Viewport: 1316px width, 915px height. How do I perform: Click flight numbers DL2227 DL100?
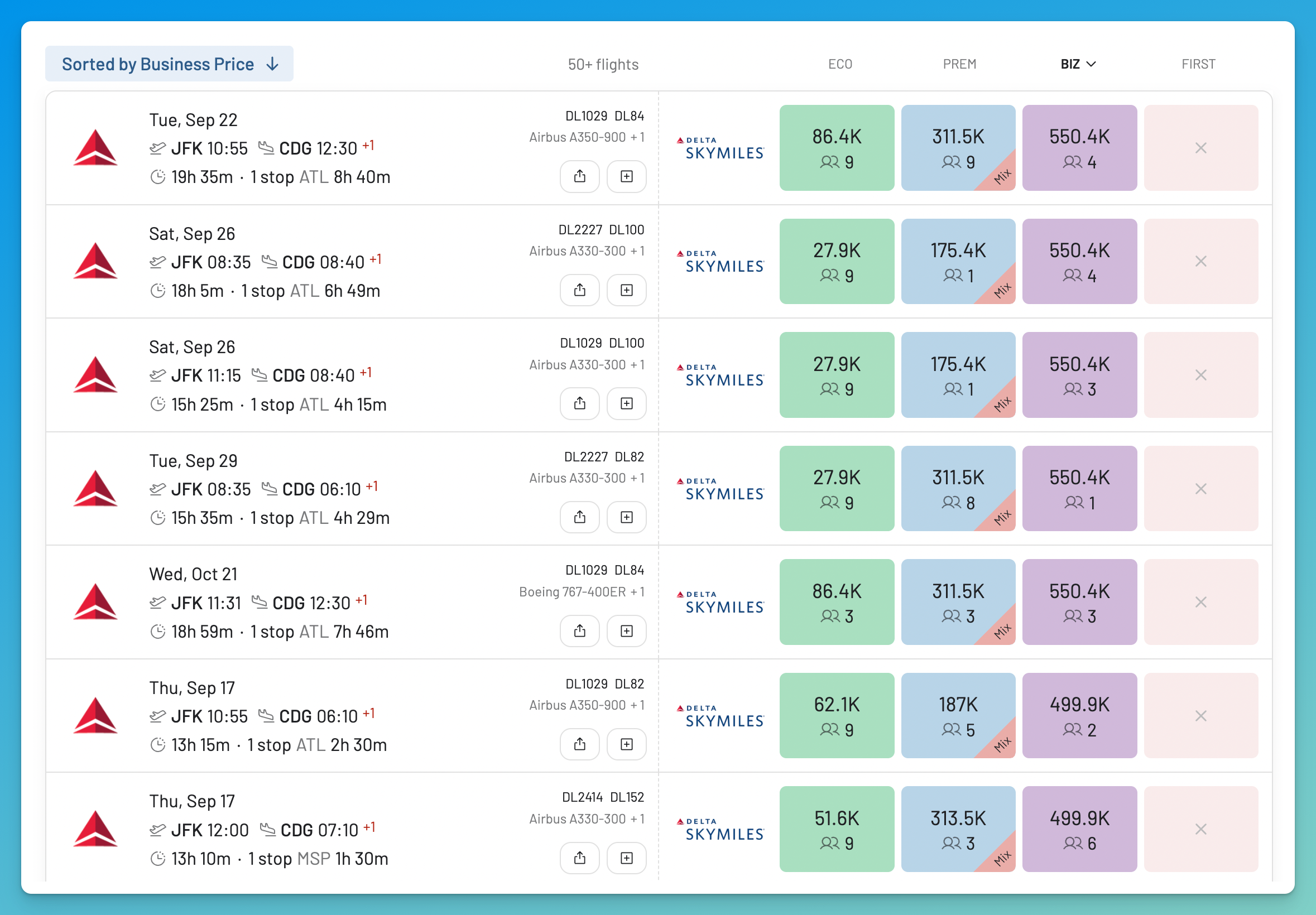click(x=601, y=230)
